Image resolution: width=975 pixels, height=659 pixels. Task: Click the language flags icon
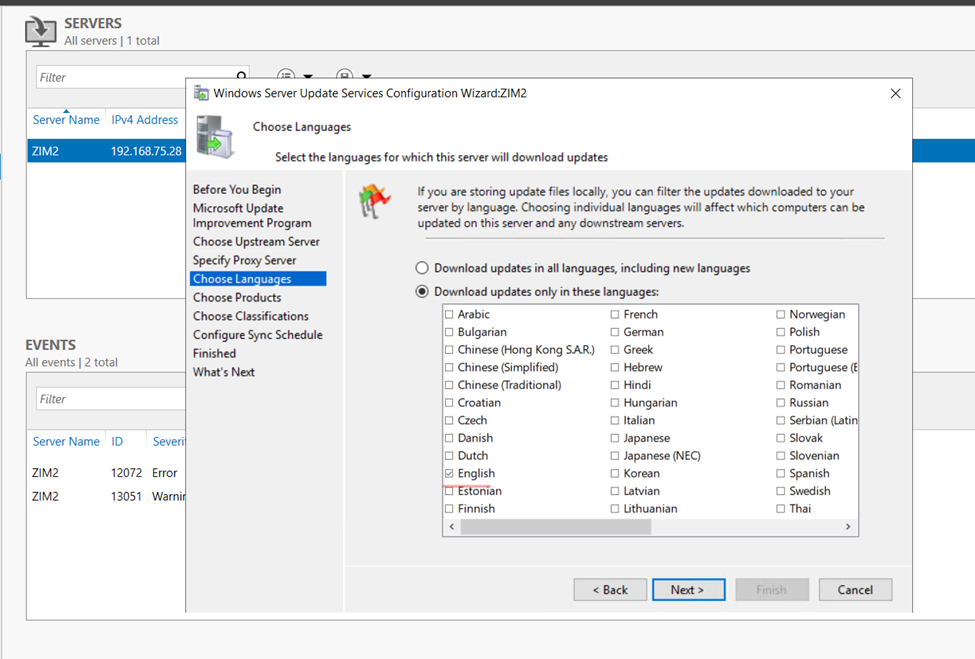click(375, 201)
